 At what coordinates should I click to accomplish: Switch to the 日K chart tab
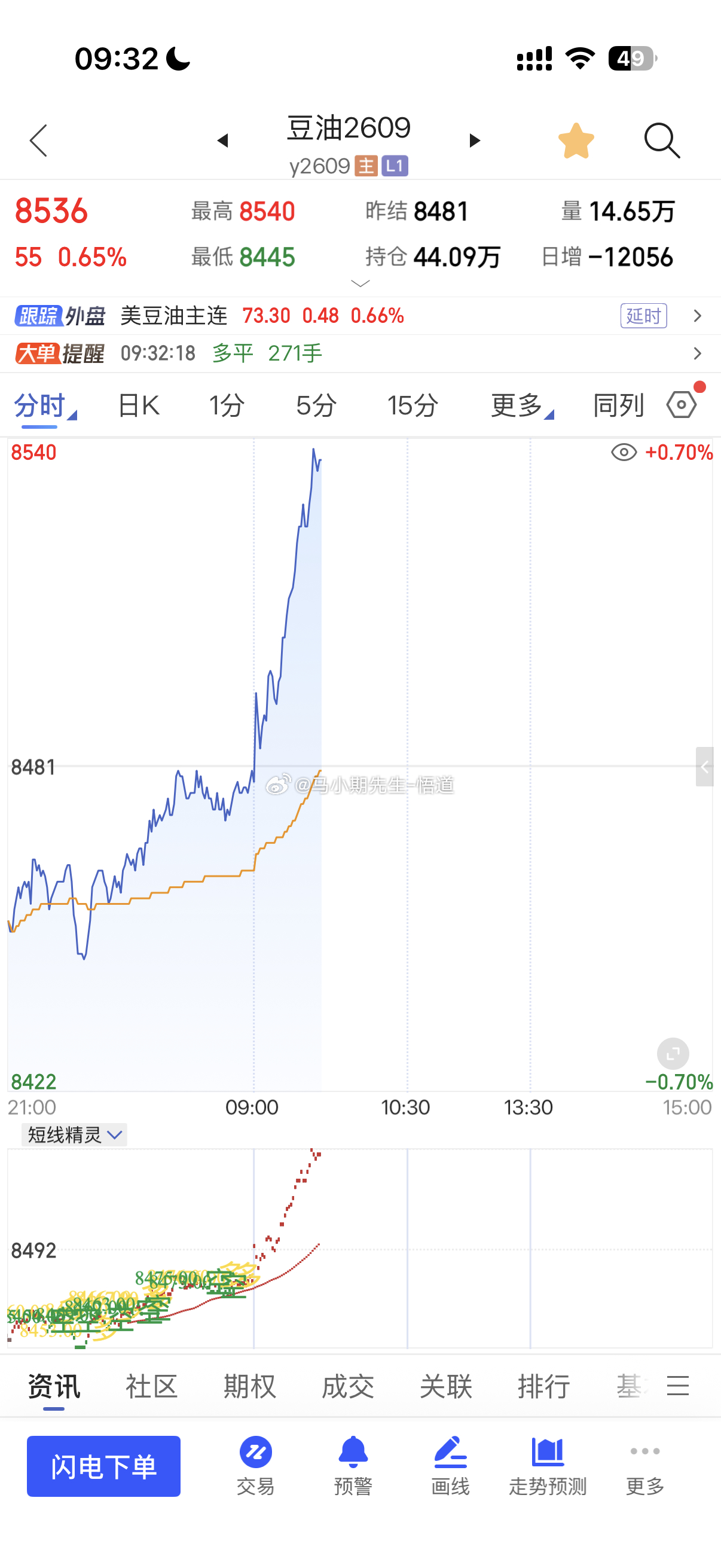139,405
